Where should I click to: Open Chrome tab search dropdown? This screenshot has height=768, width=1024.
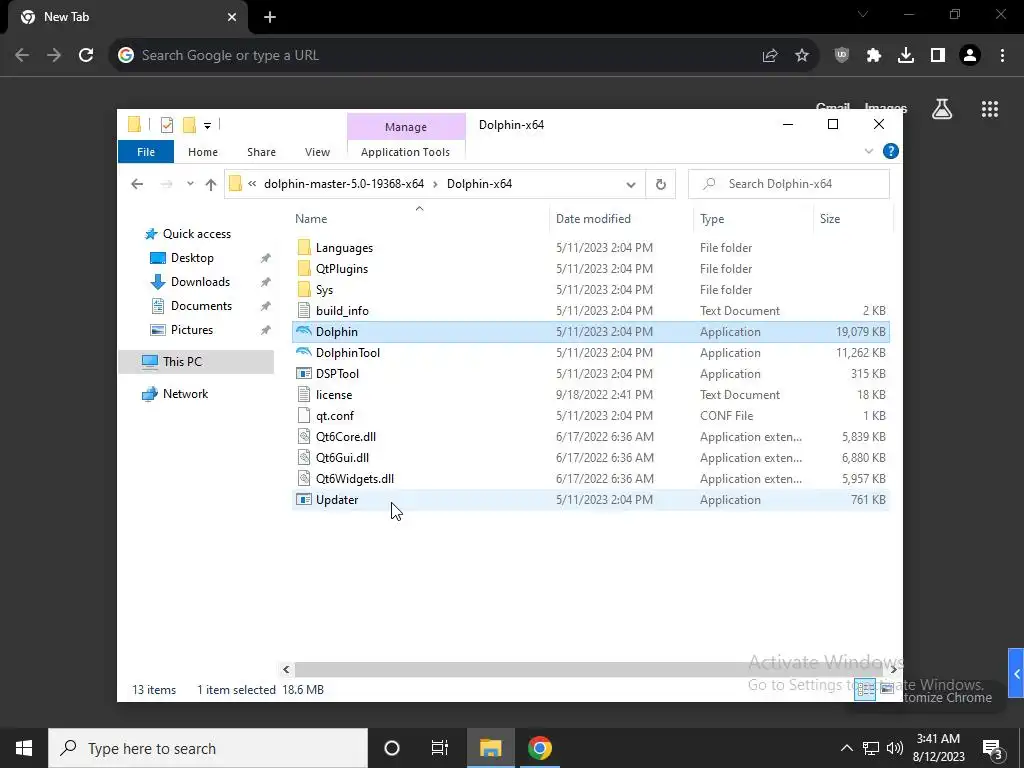[x=863, y=14]
